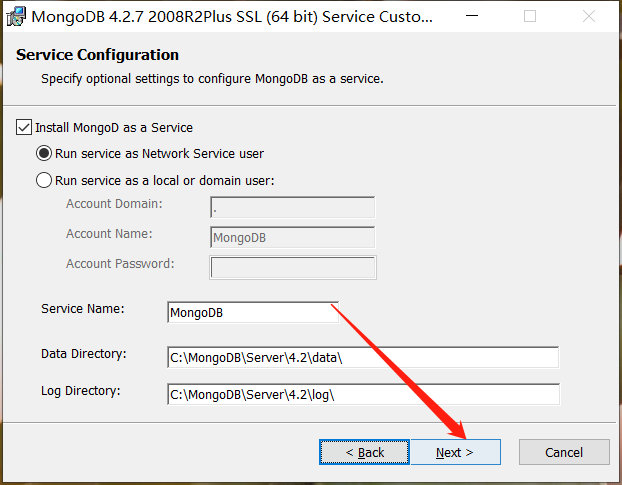Click the Data Directory path field
Viewport: 622px width, 485px height.
pos(362,358)
